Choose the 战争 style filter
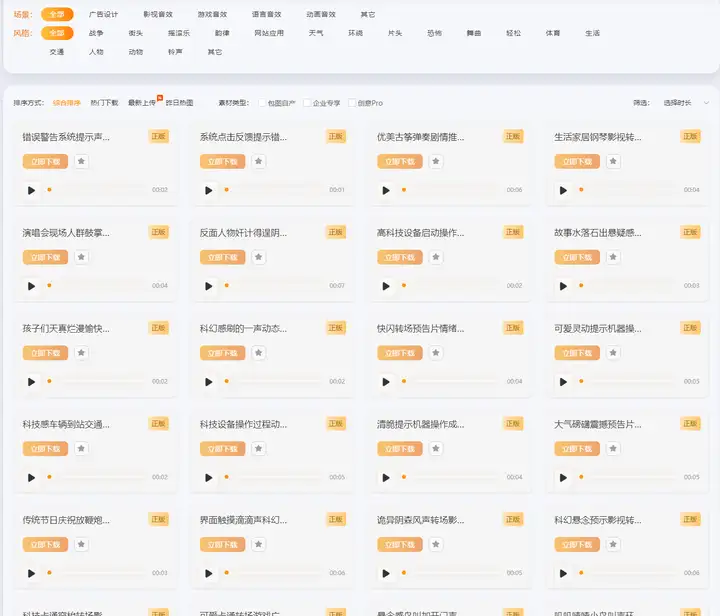This screenshot has width=720, height=616. pos(96,33)
